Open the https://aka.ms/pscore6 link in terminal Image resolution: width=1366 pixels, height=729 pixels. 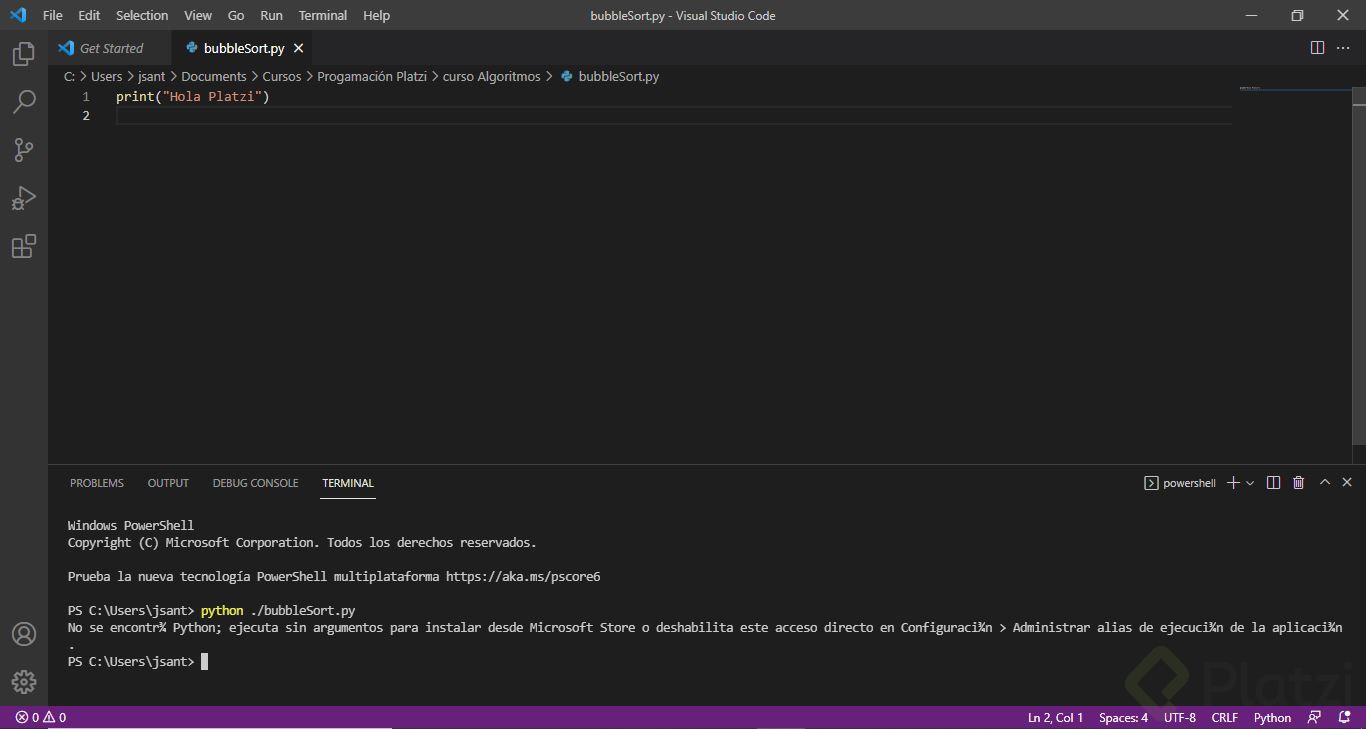click(523, 577)
